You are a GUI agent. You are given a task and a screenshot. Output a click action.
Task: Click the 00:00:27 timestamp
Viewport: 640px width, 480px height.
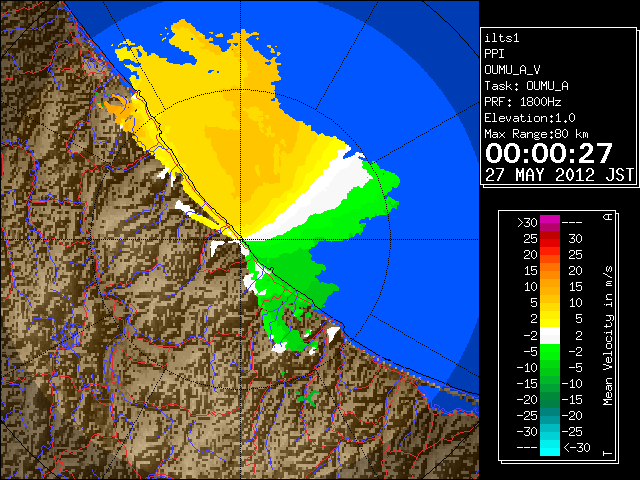(549, 153)
